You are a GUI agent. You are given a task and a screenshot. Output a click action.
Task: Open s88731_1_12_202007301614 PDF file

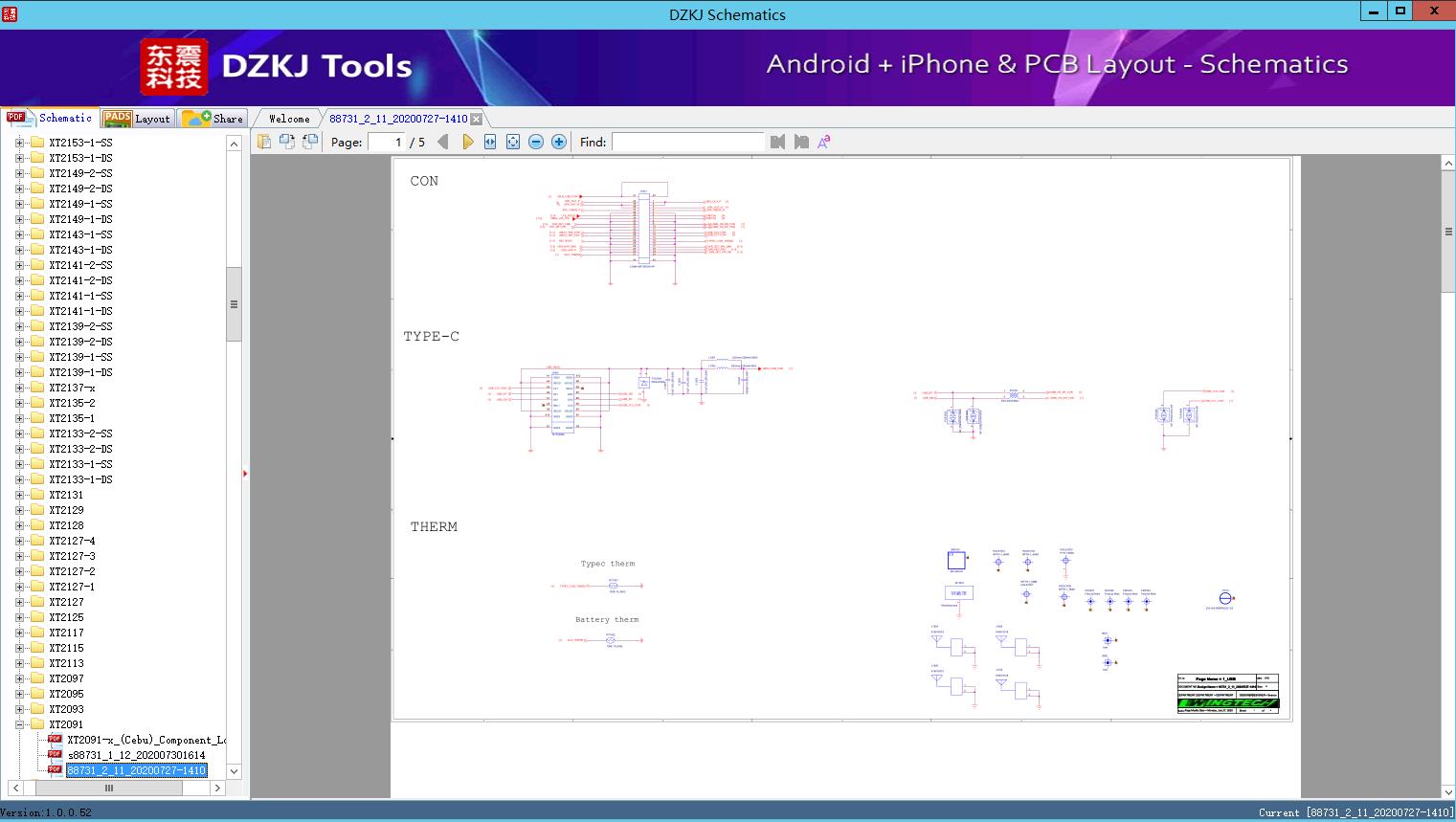click(136, 755)
